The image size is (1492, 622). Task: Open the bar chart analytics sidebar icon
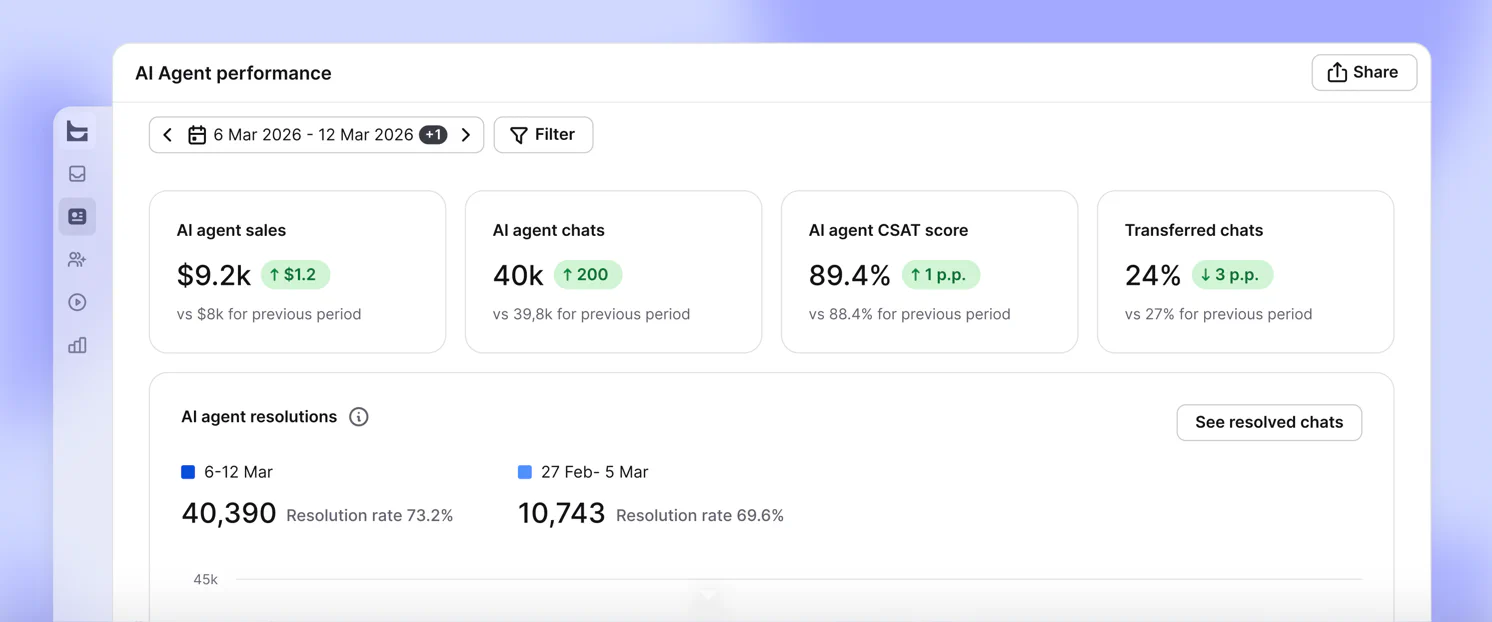coord(77,346)
